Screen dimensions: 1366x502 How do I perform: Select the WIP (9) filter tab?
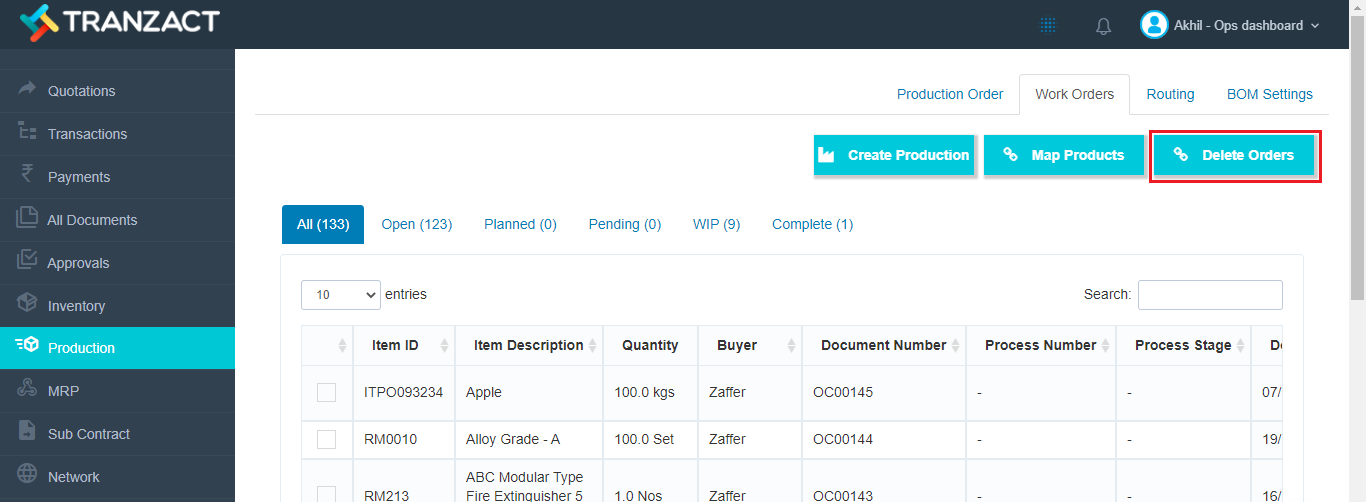[x=717, y=224]
